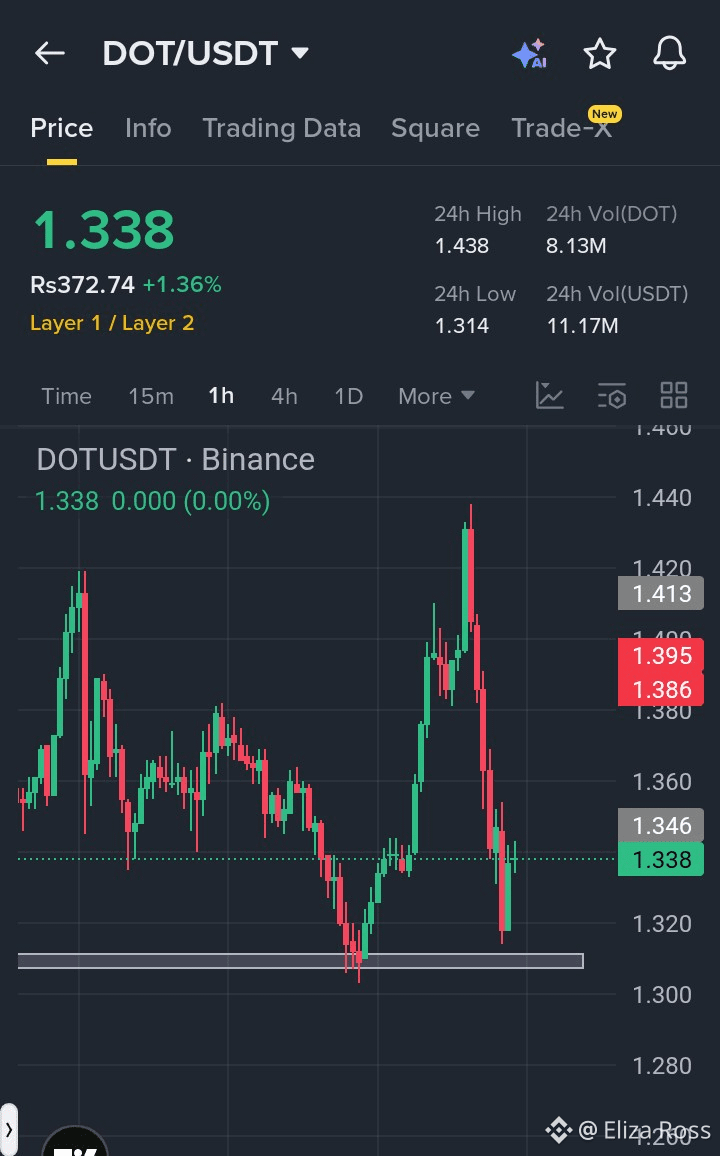720x1156 pixels.
Task: Tap the 1.320 price axis label
Action: click(662, 924)
